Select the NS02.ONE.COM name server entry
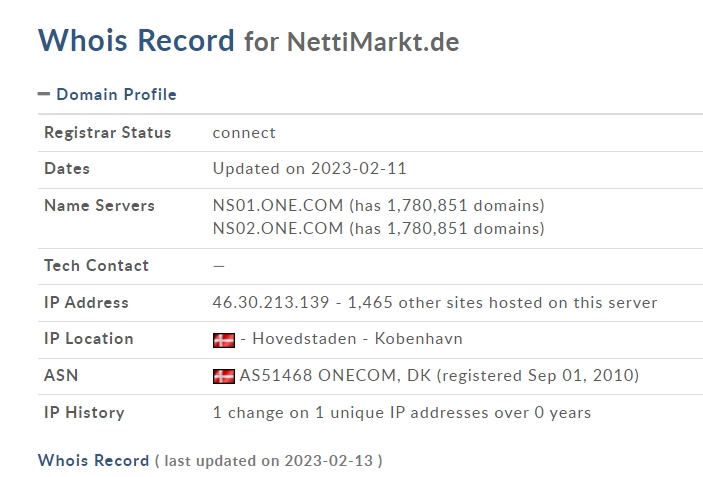This screenshot has width=703, height=477. [378, 229]
